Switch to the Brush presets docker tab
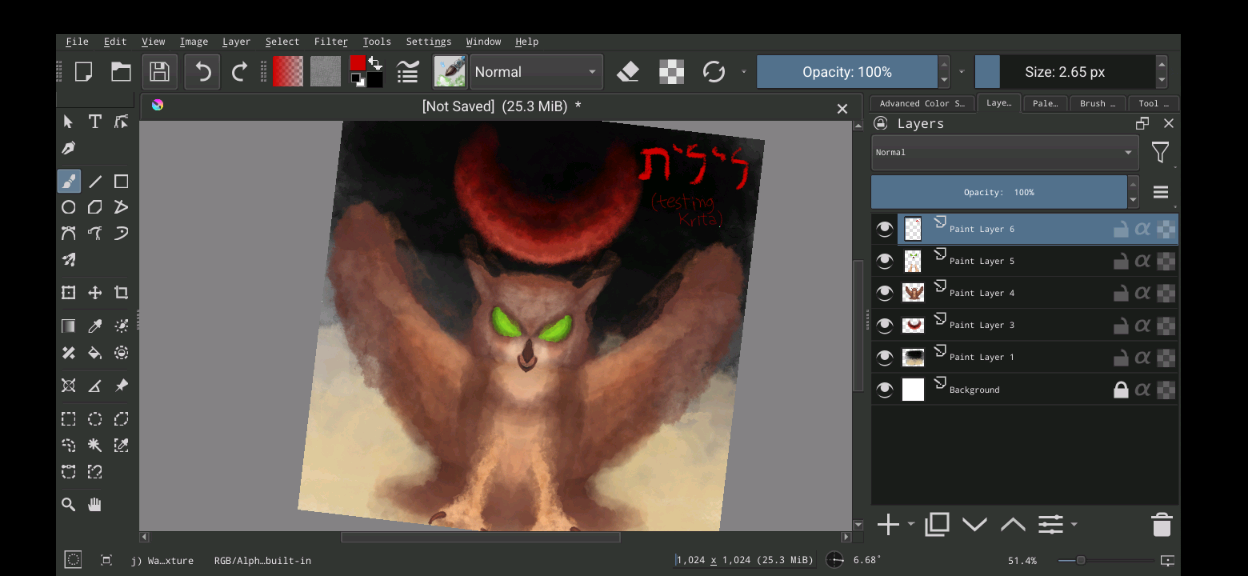This screenshot has width=1248, height=576. point(1097,103)
